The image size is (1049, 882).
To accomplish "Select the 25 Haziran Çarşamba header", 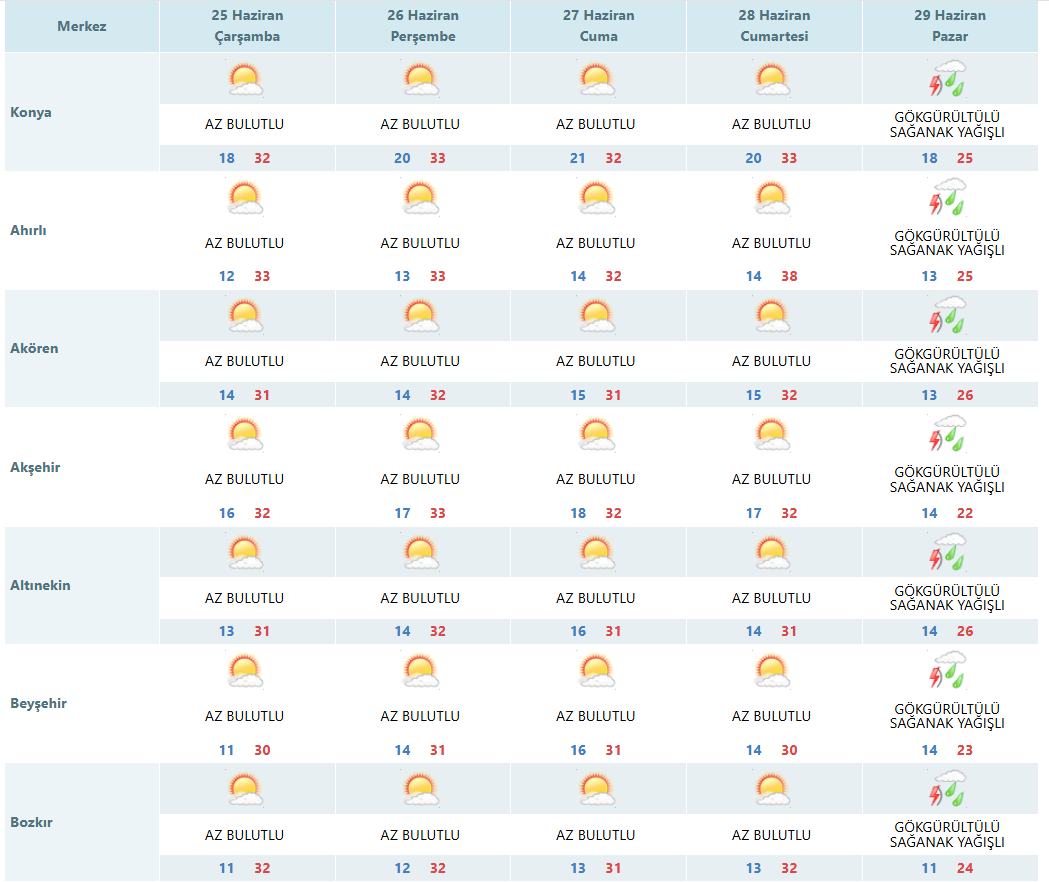I will (248, 26).
